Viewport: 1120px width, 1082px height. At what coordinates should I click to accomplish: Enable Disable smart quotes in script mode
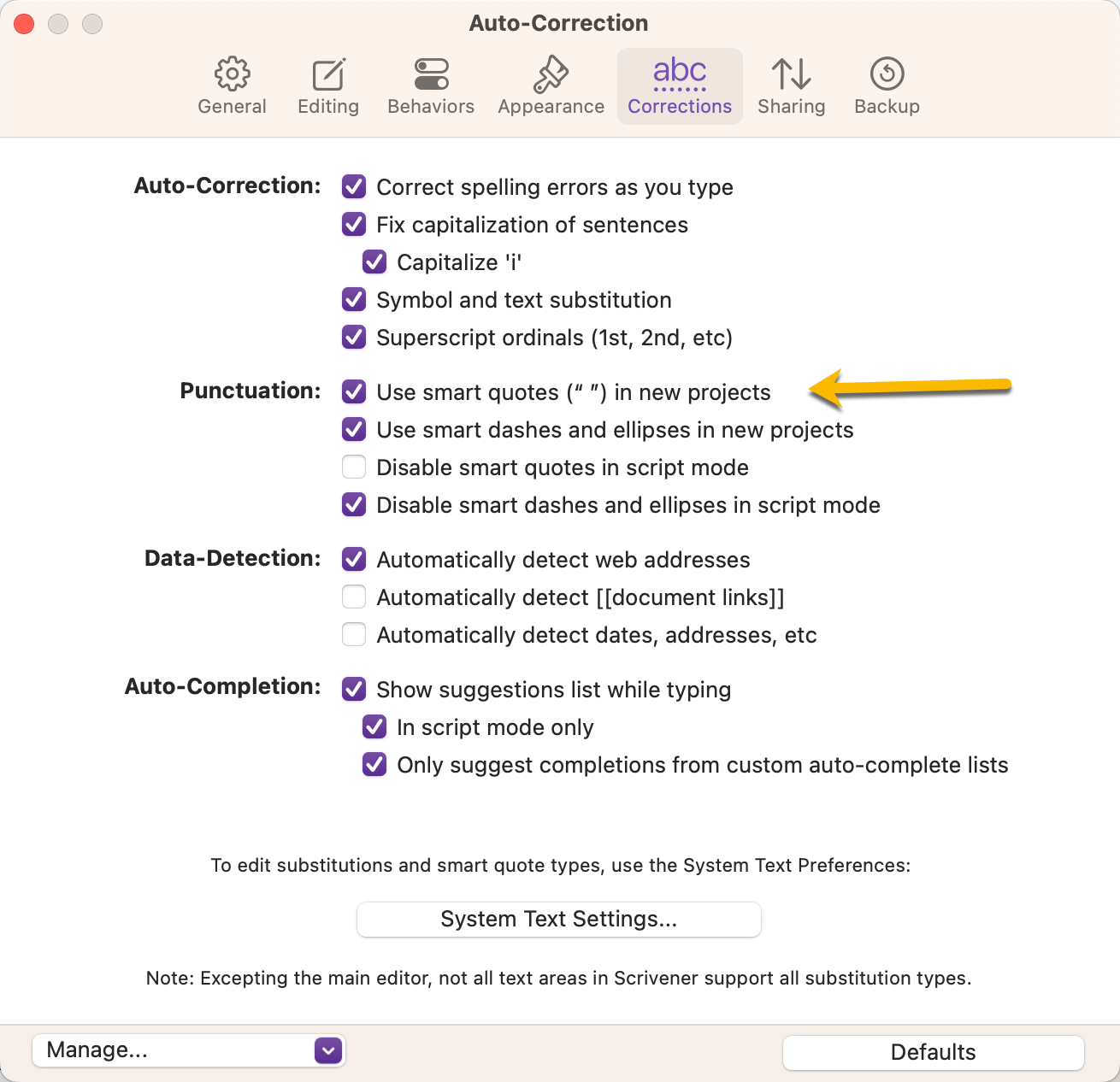point(354,467)
